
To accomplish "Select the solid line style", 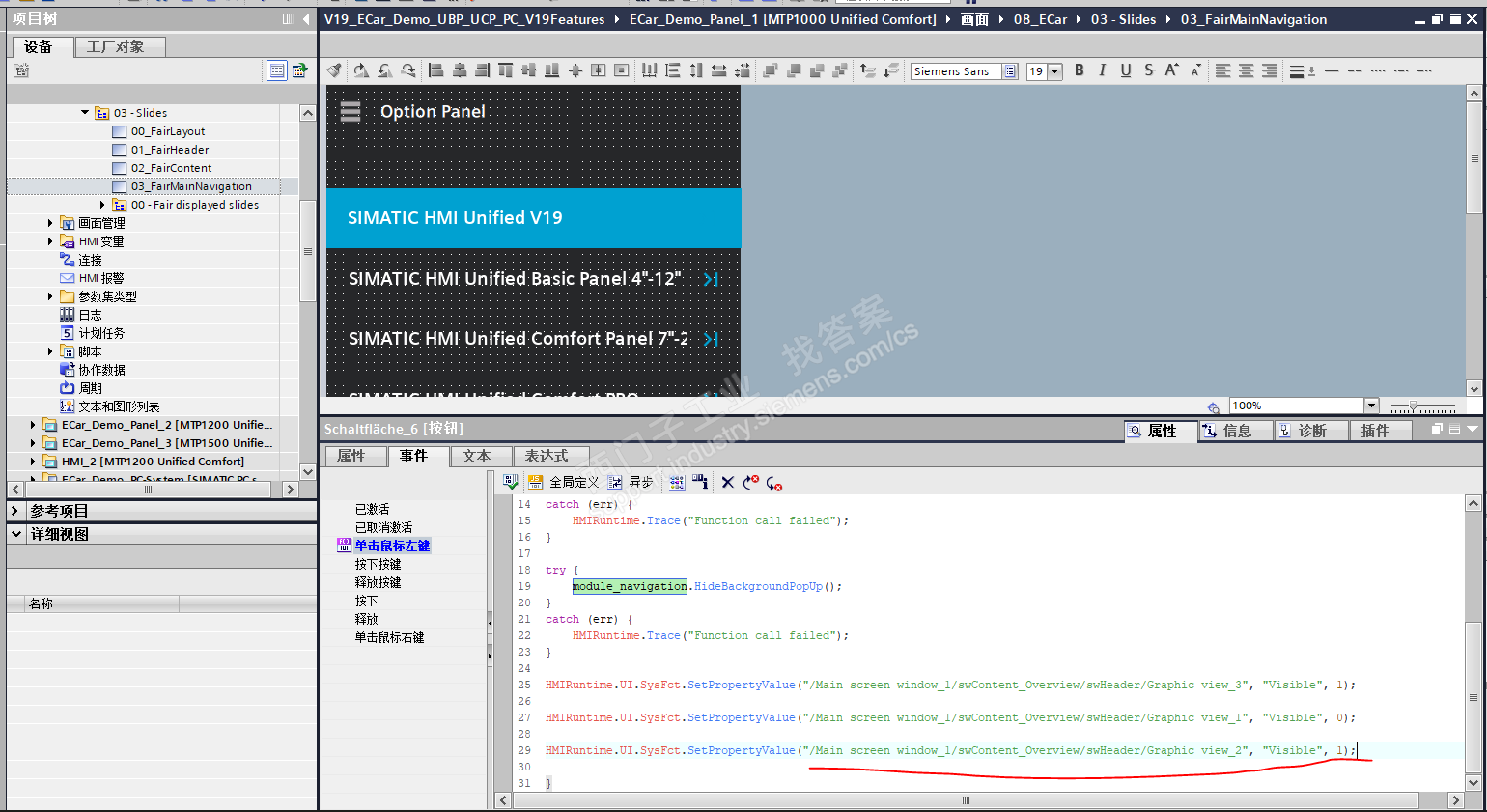I will click(x=1332, y=70).
